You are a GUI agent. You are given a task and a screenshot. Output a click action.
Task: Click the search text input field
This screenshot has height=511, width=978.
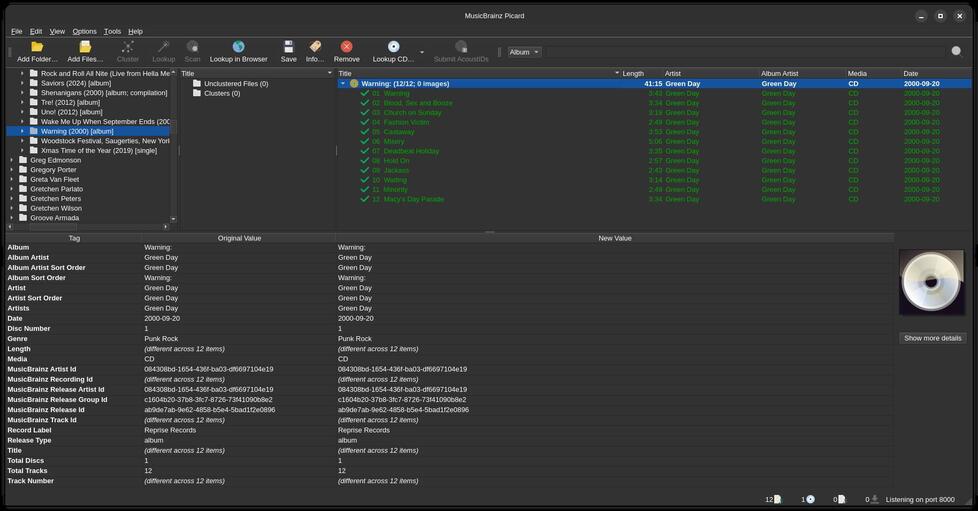[745, 52]
